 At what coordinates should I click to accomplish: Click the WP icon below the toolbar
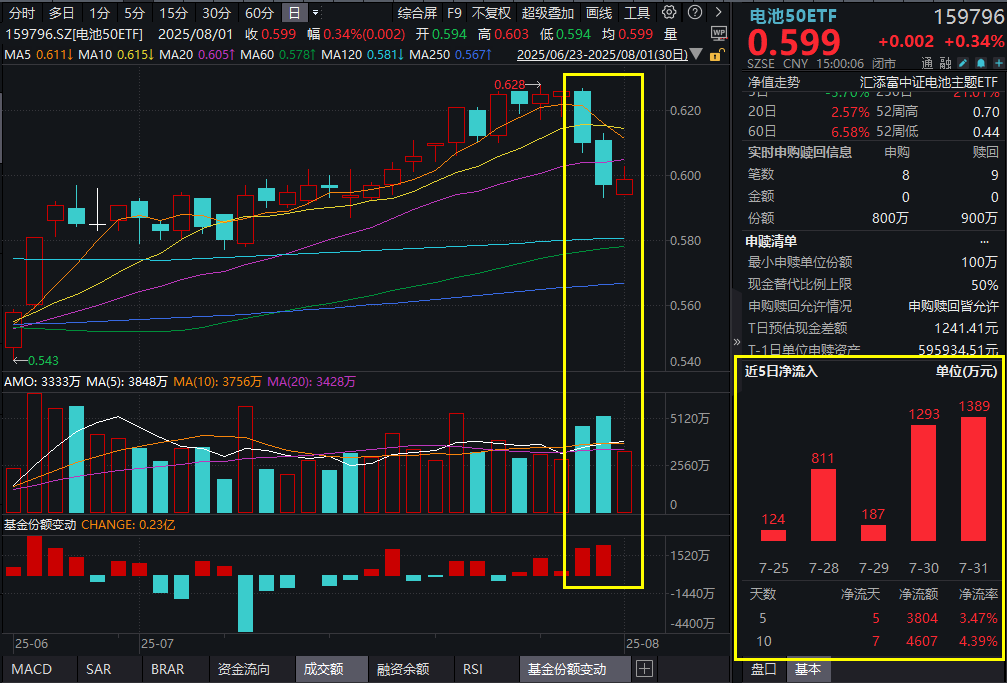[x=719, y=33]
